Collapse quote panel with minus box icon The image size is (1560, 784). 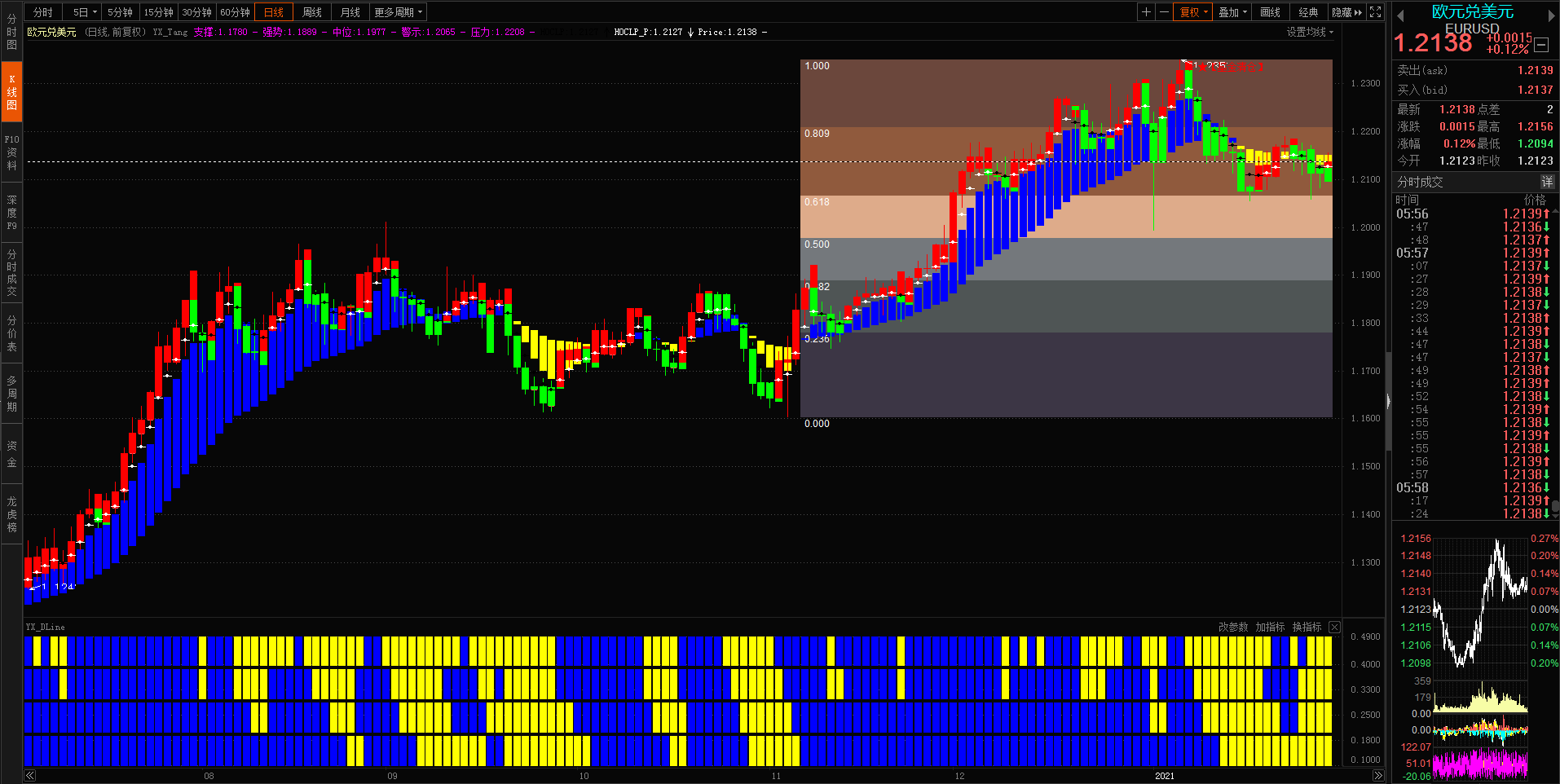pyautogui.click(x=1541, y=46)
